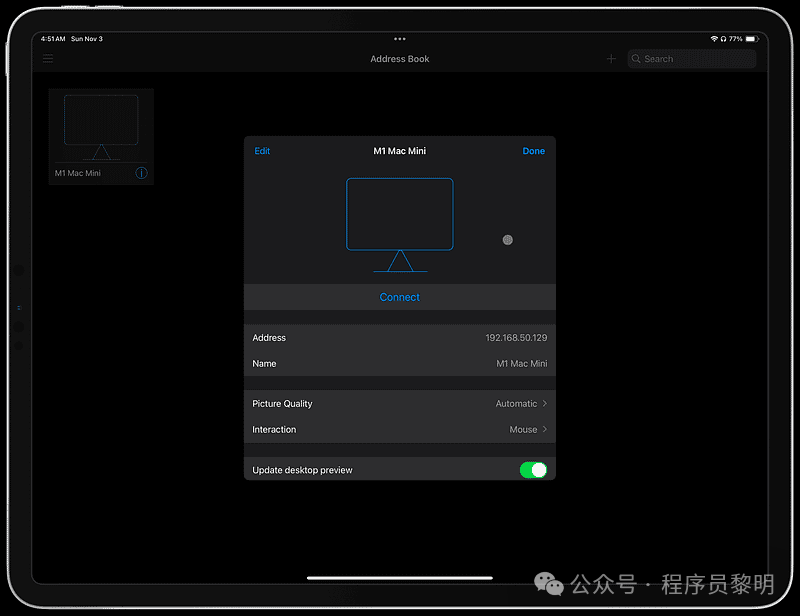Tap the three-dot multitasking menu

coord(399,39)
